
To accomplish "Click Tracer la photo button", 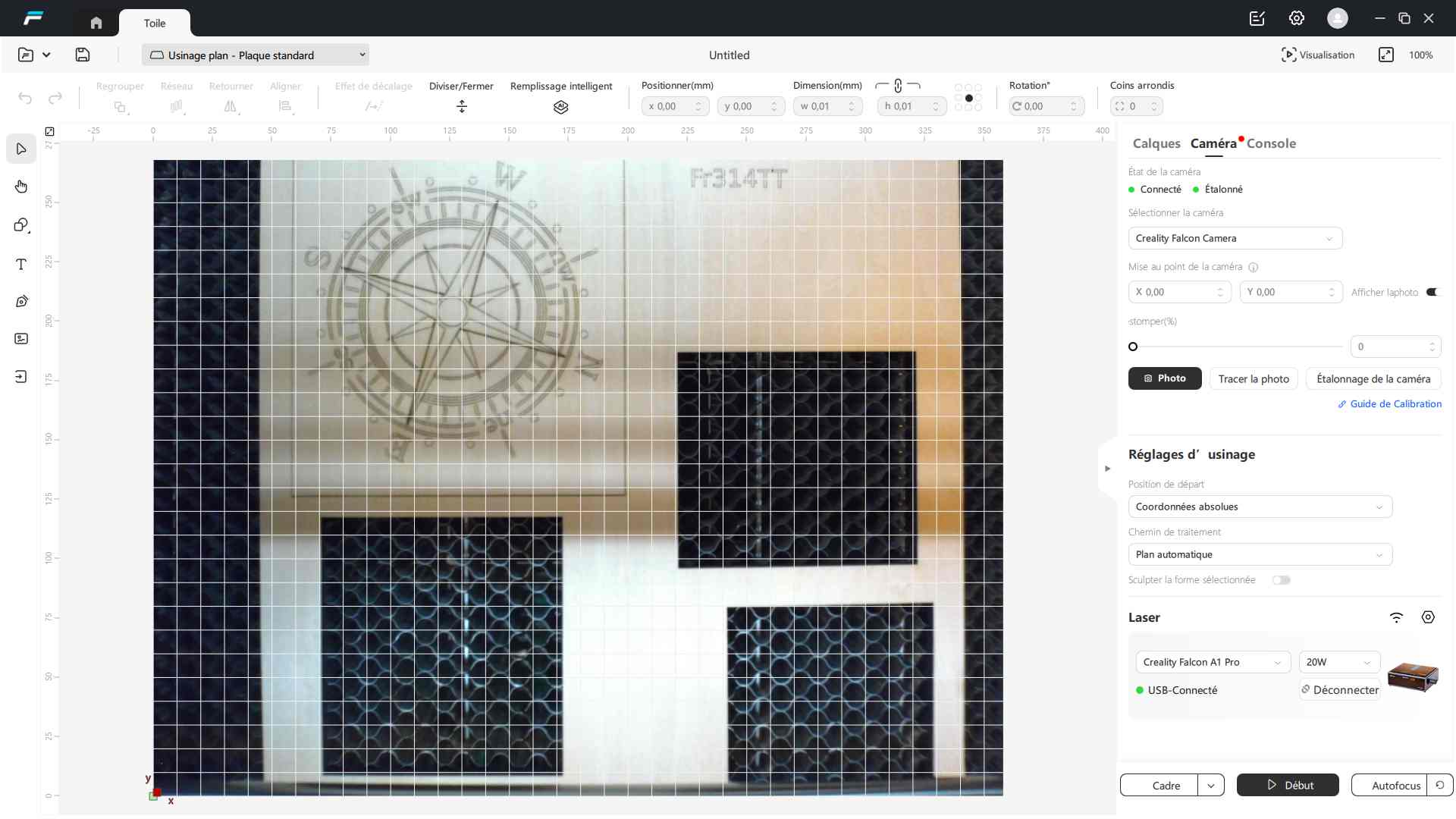I will [x=1254, y=378].
